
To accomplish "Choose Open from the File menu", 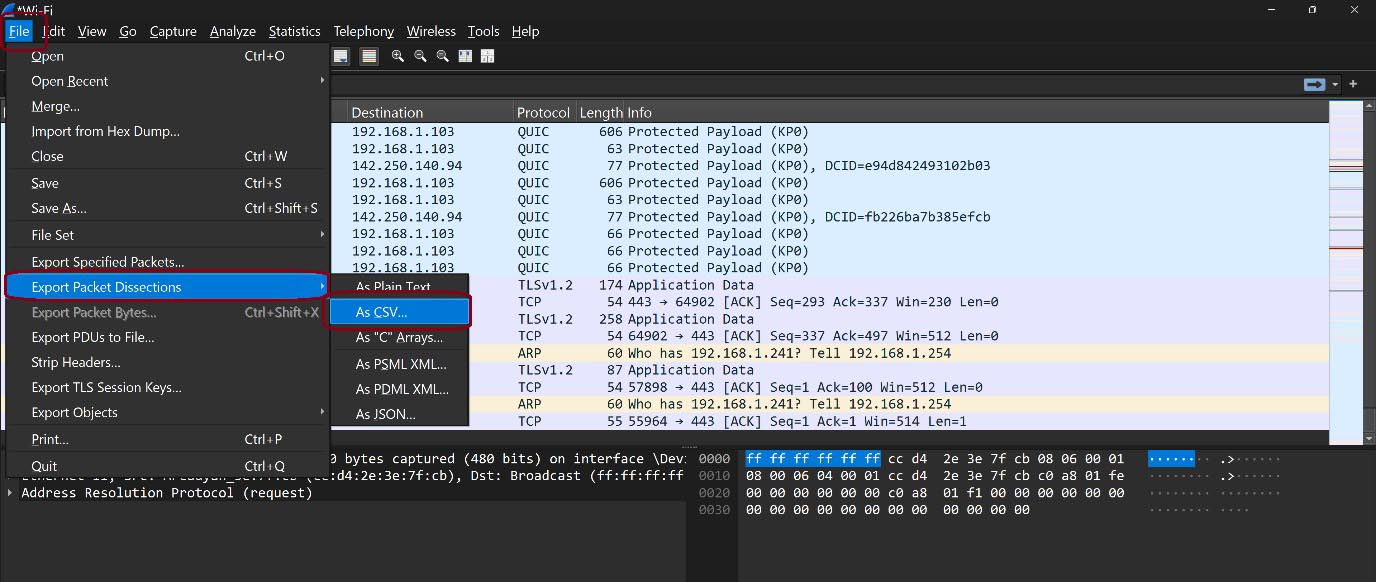I will 168,56.
